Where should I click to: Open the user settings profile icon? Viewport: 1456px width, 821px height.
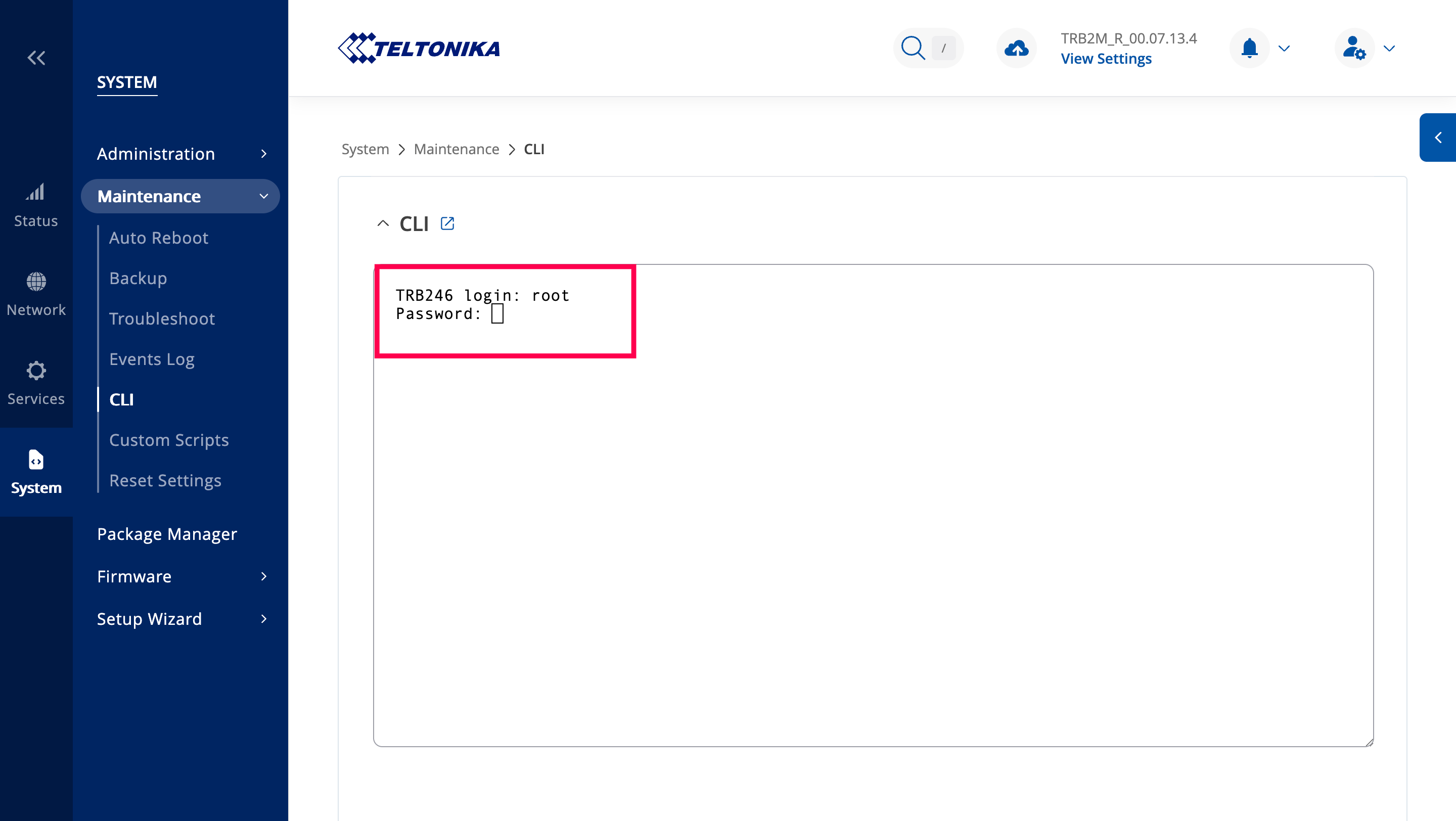(1354, 48)
